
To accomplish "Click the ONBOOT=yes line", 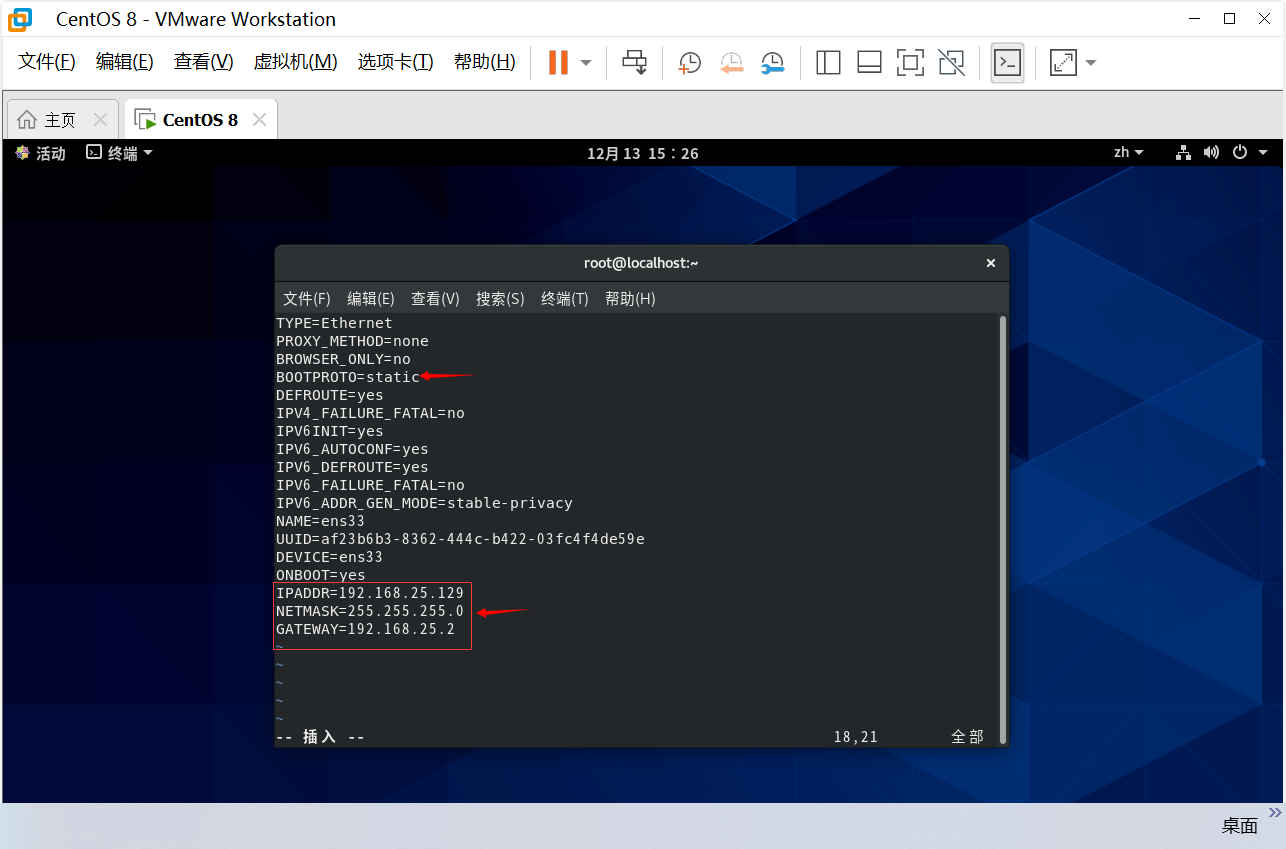I will point(321,575).
